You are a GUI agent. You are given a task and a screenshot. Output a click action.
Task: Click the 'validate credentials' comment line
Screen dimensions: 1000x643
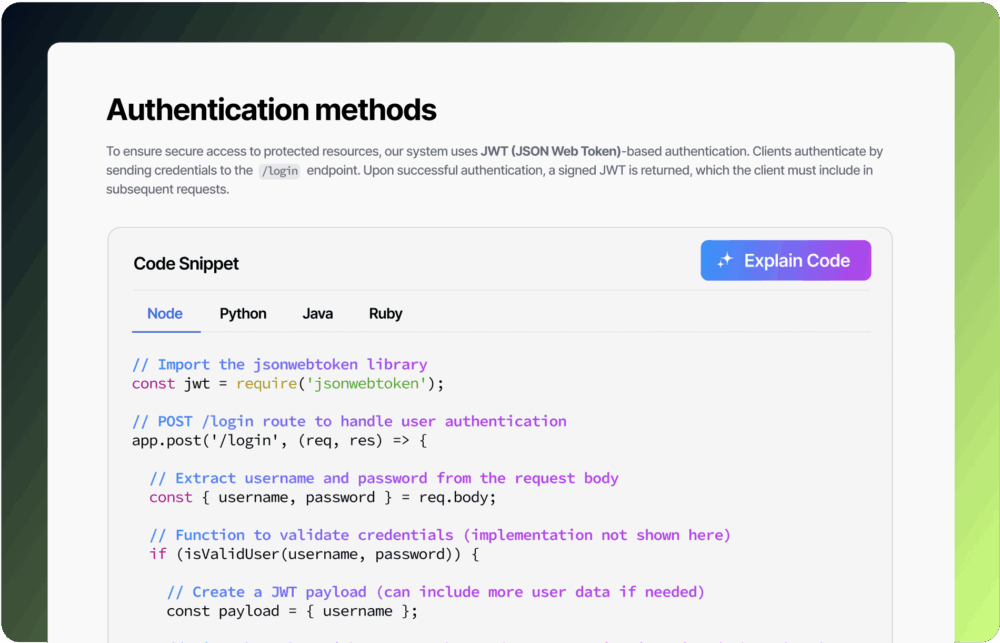tap(440, 535)
